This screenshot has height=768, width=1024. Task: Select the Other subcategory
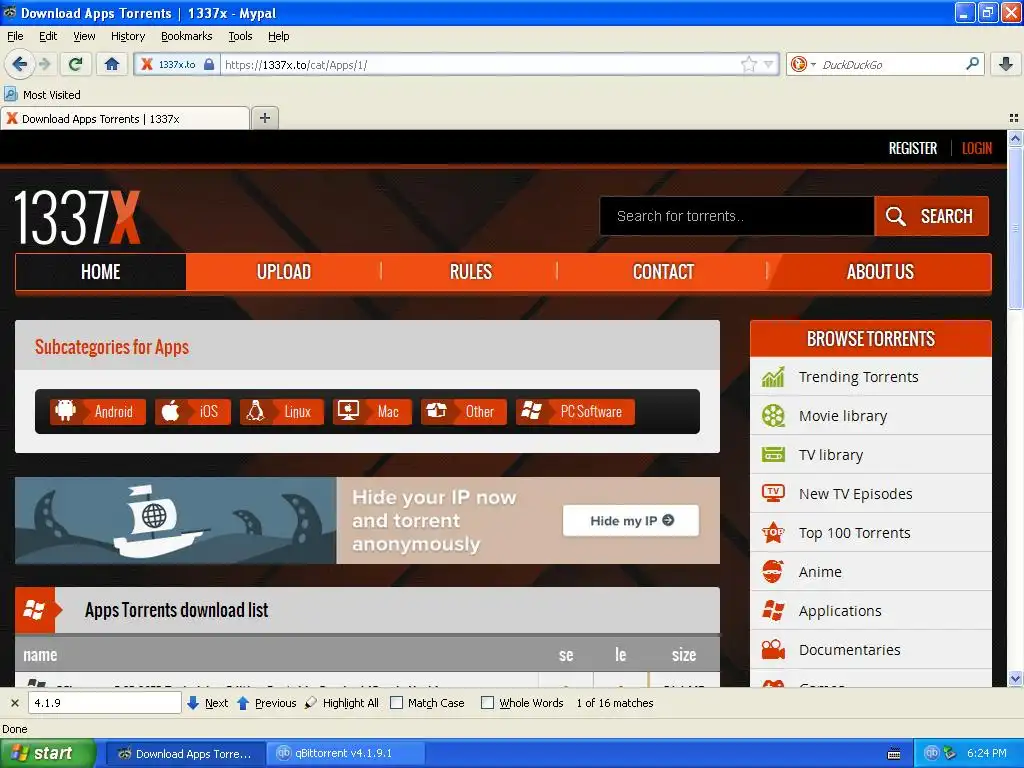464,411
